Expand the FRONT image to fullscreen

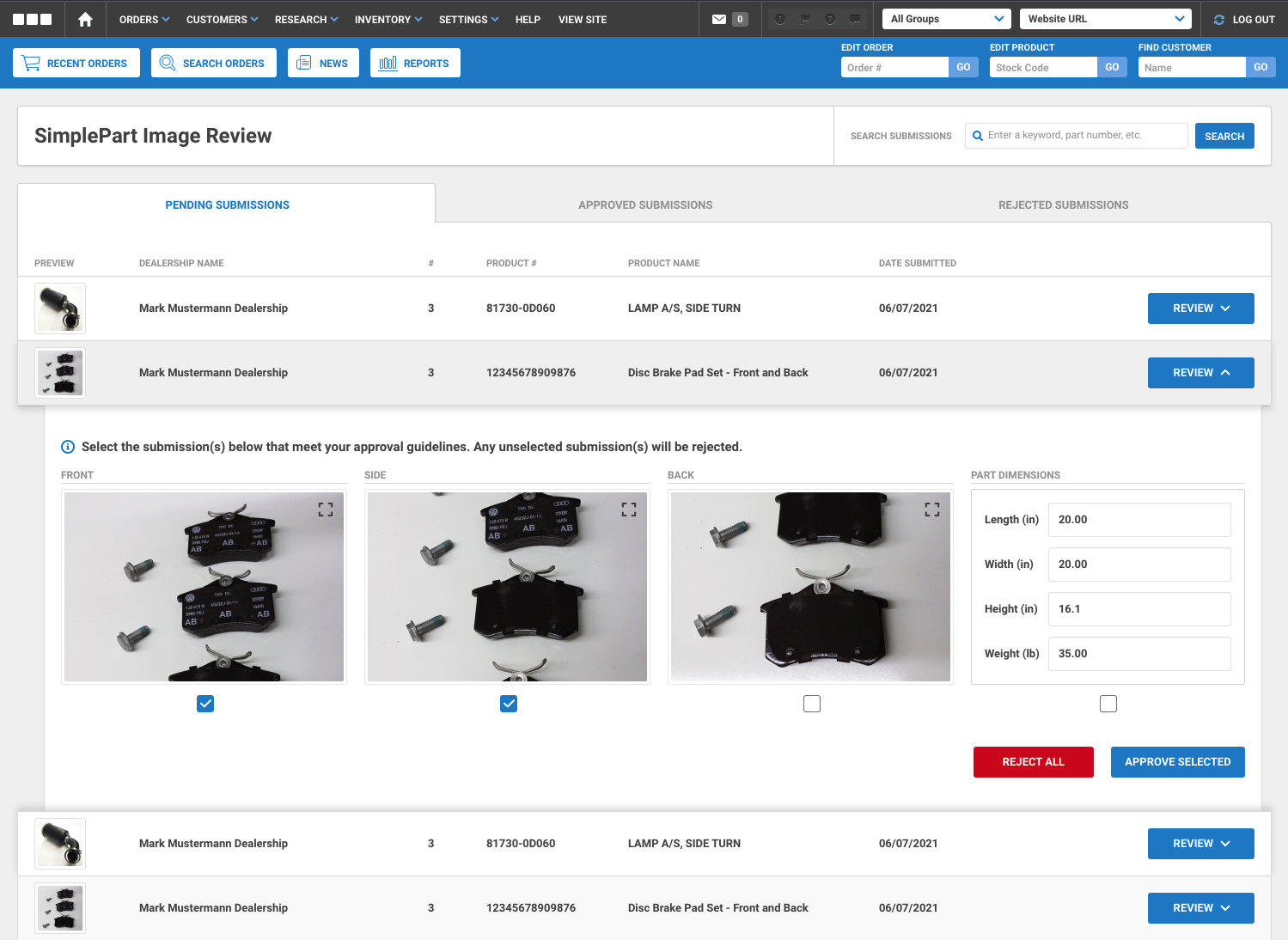(326, 510)
